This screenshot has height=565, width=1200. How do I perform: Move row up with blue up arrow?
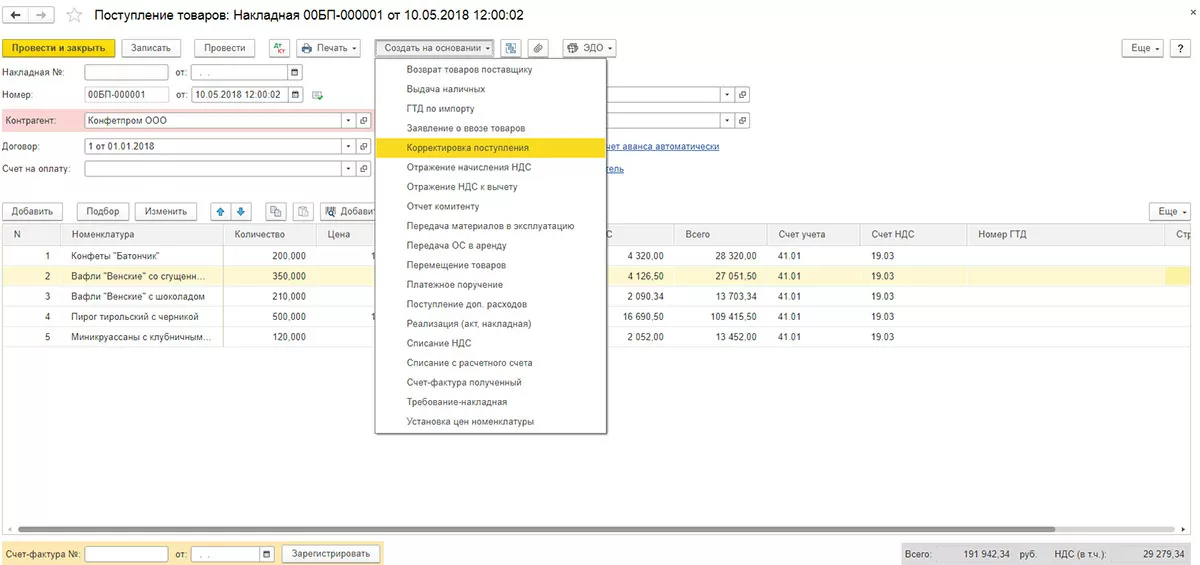coord(220,211)
